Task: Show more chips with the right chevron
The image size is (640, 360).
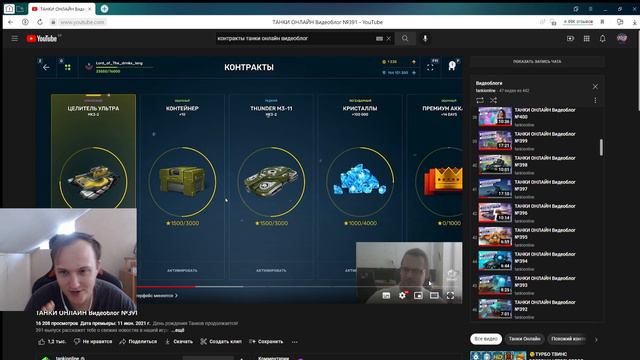Action: [596, 339]
